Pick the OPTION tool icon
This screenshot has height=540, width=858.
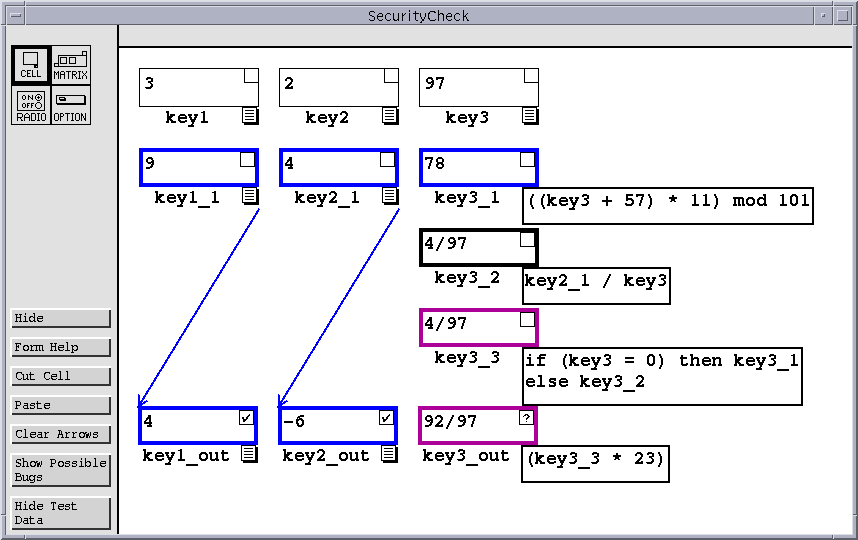pyautogui.click(x=70, y=105)
